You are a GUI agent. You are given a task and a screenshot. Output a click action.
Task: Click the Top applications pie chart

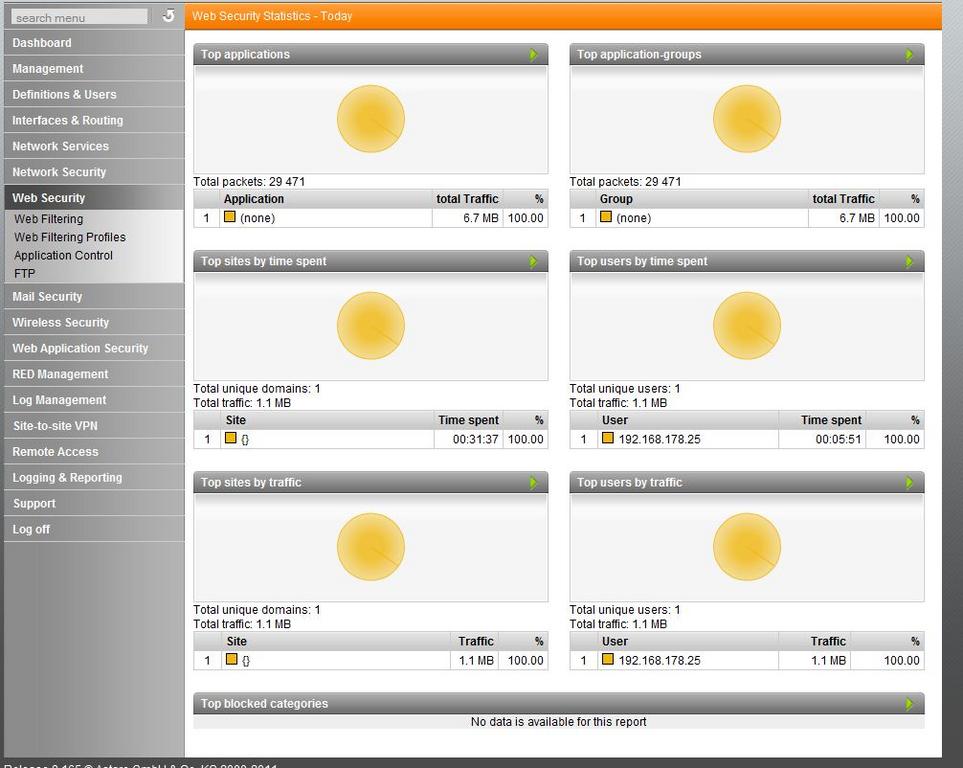pos(371,120)
